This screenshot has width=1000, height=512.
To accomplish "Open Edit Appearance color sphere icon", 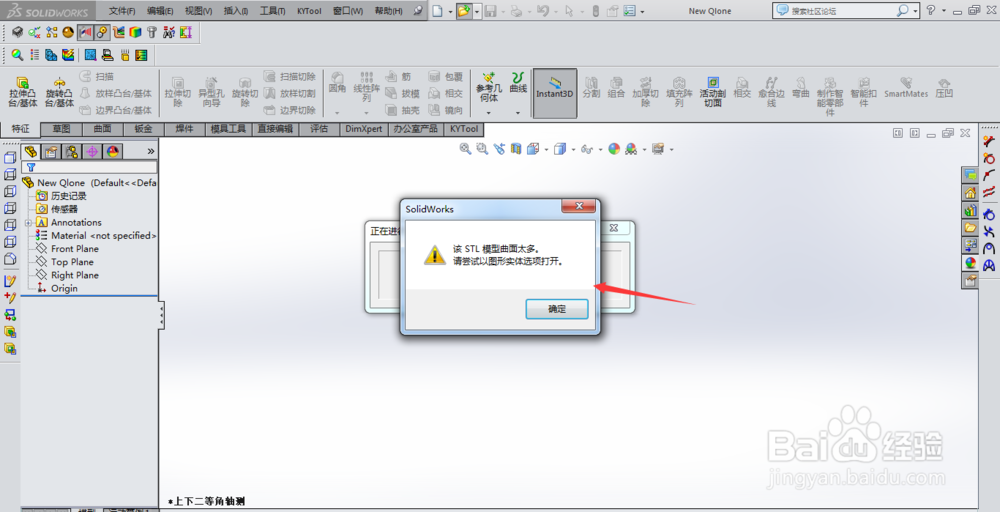I will tap(614, 149).
